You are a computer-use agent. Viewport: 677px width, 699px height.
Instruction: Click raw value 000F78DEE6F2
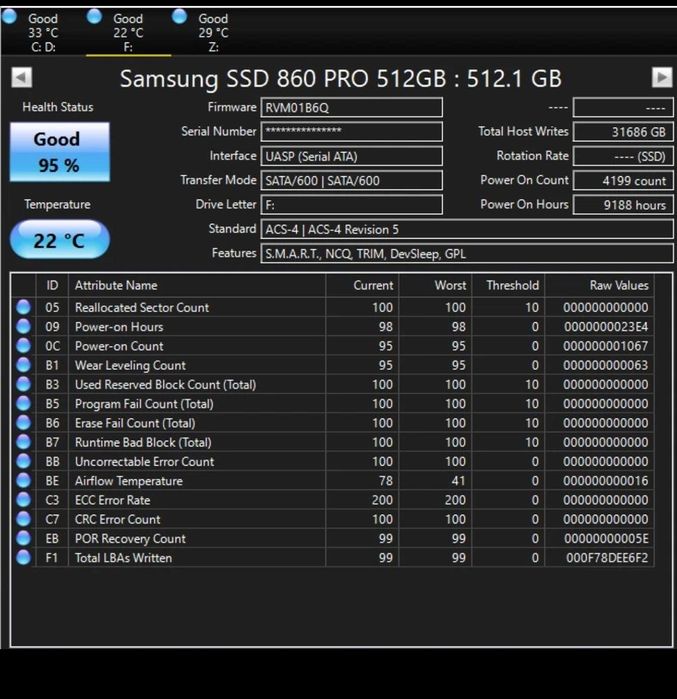pyautogui.click(x=607, y=558)
